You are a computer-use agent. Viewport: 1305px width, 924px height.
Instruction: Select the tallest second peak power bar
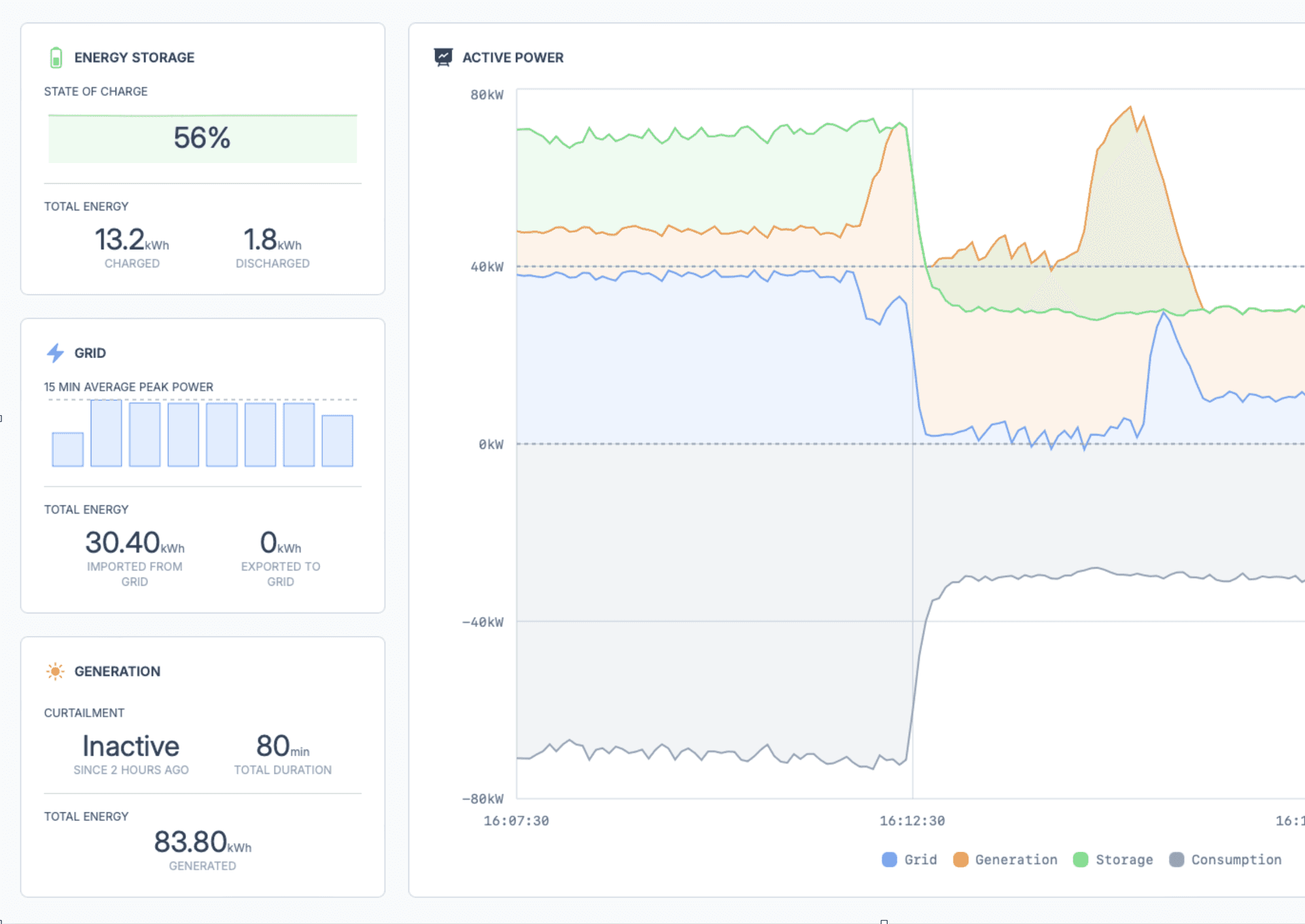[106, 433]
